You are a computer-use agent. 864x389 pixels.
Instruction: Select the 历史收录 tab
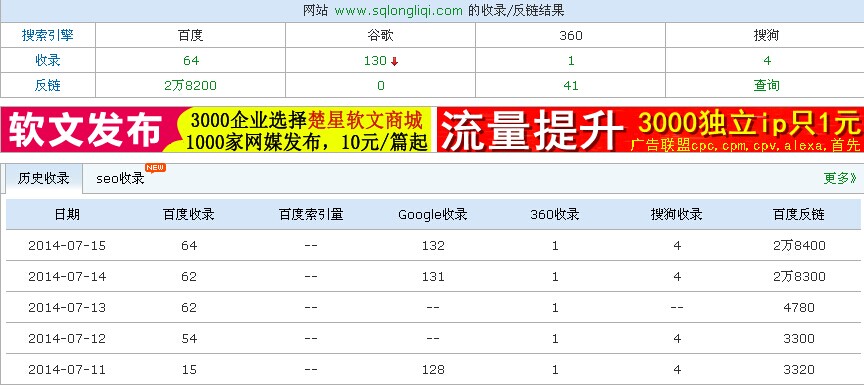click(x=44, y=179)
